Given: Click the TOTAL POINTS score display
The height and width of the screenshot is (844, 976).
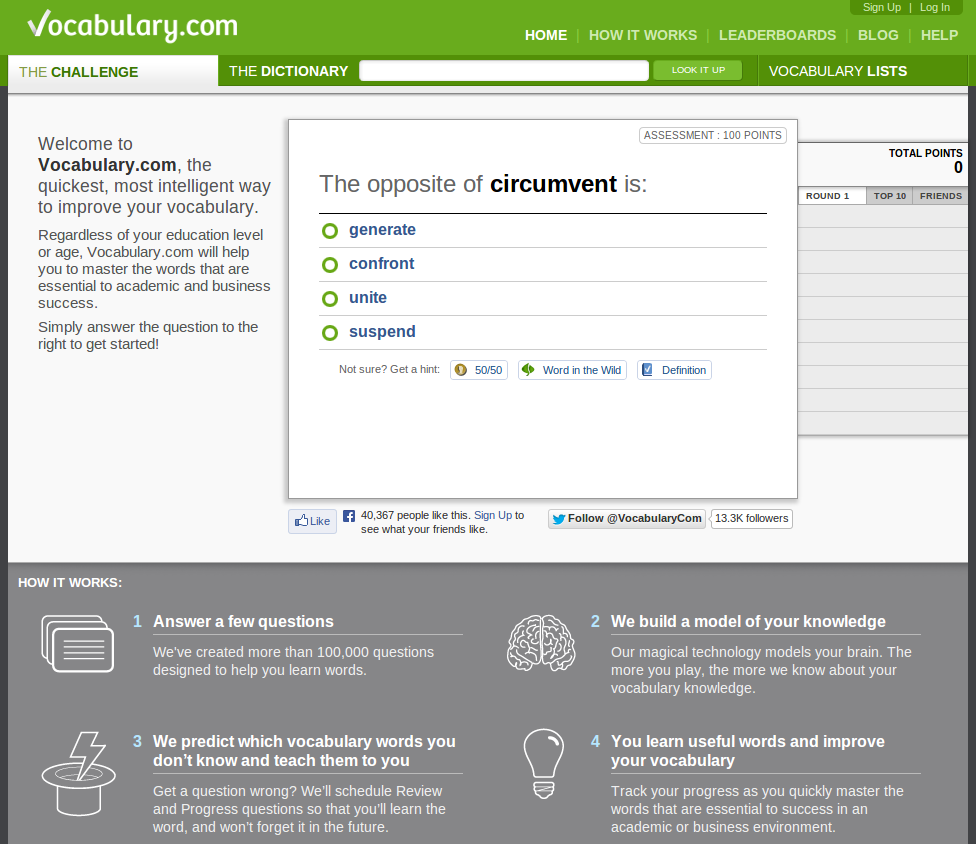Looking at the screenshot, I should point(925,161).
